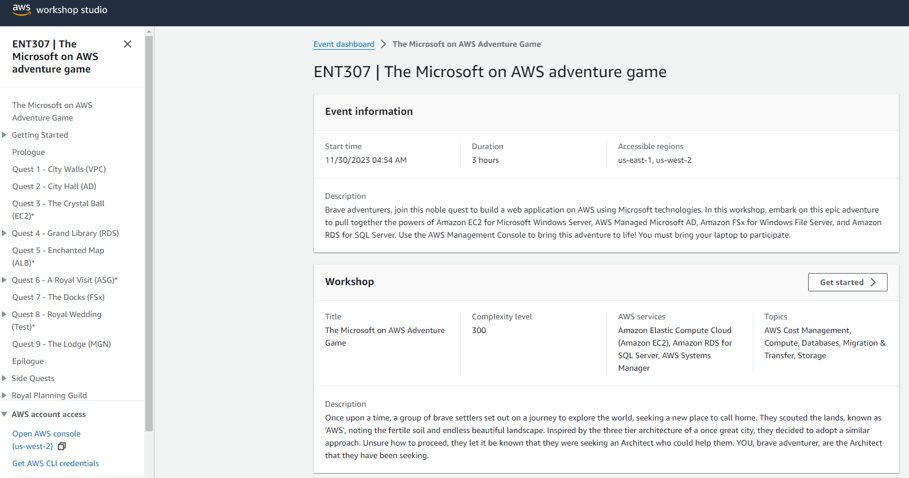Open the Event dashboard breadcrumb link
Viewport: 909px width, 478px height.
(x=344, y=44)
